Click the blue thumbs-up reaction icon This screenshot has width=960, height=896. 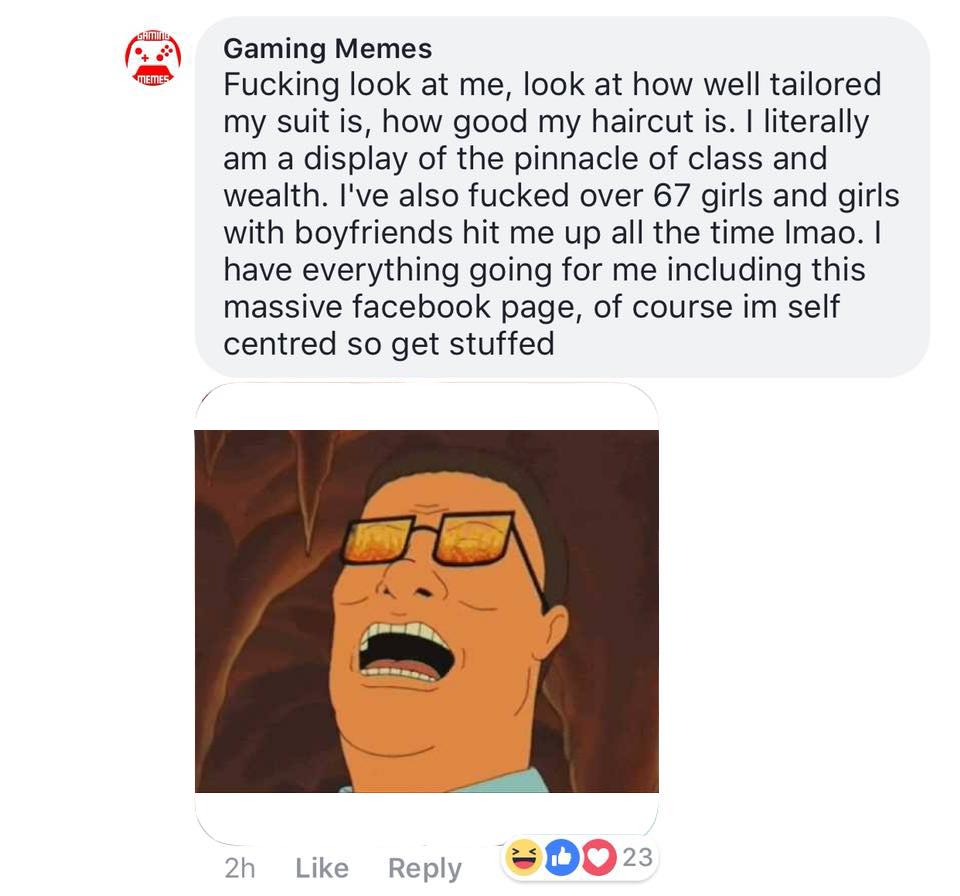coord(561,857)
